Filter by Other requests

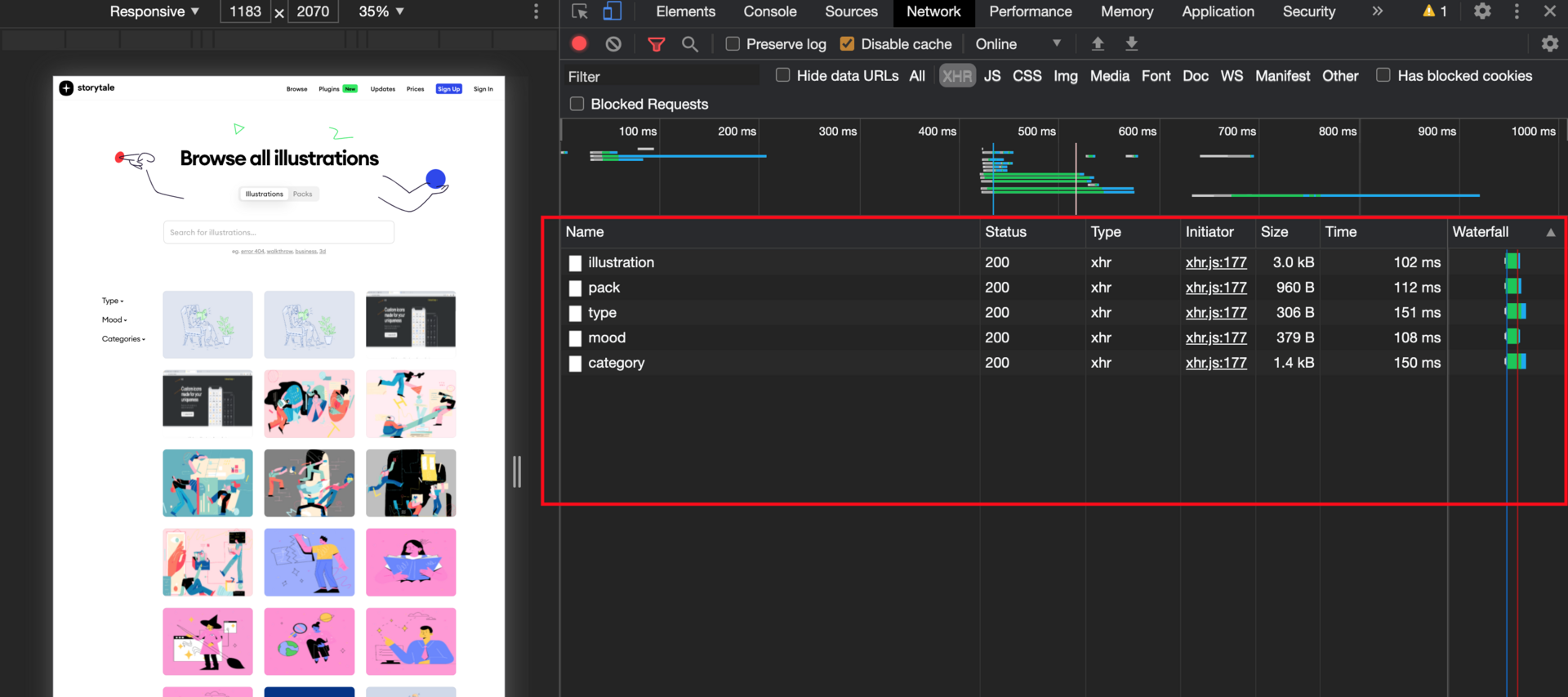click(x=1340, y=76)
